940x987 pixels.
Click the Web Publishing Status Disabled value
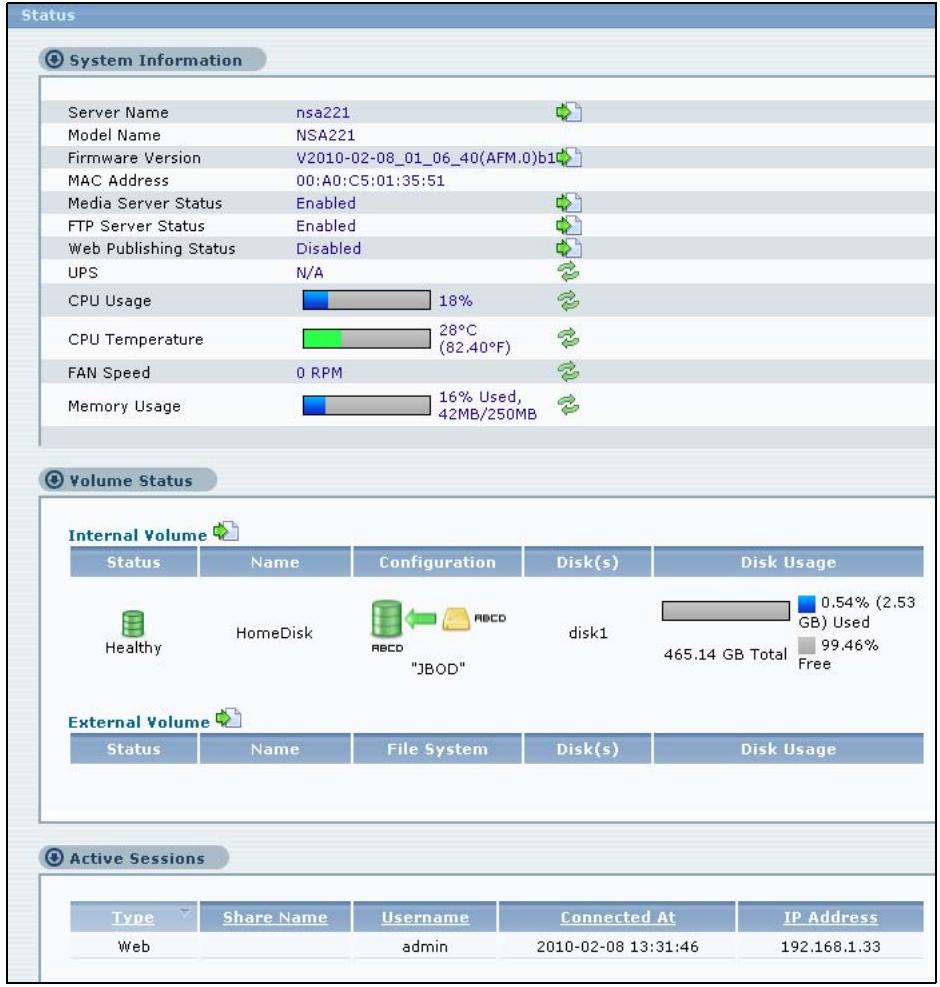coord(329,249)
